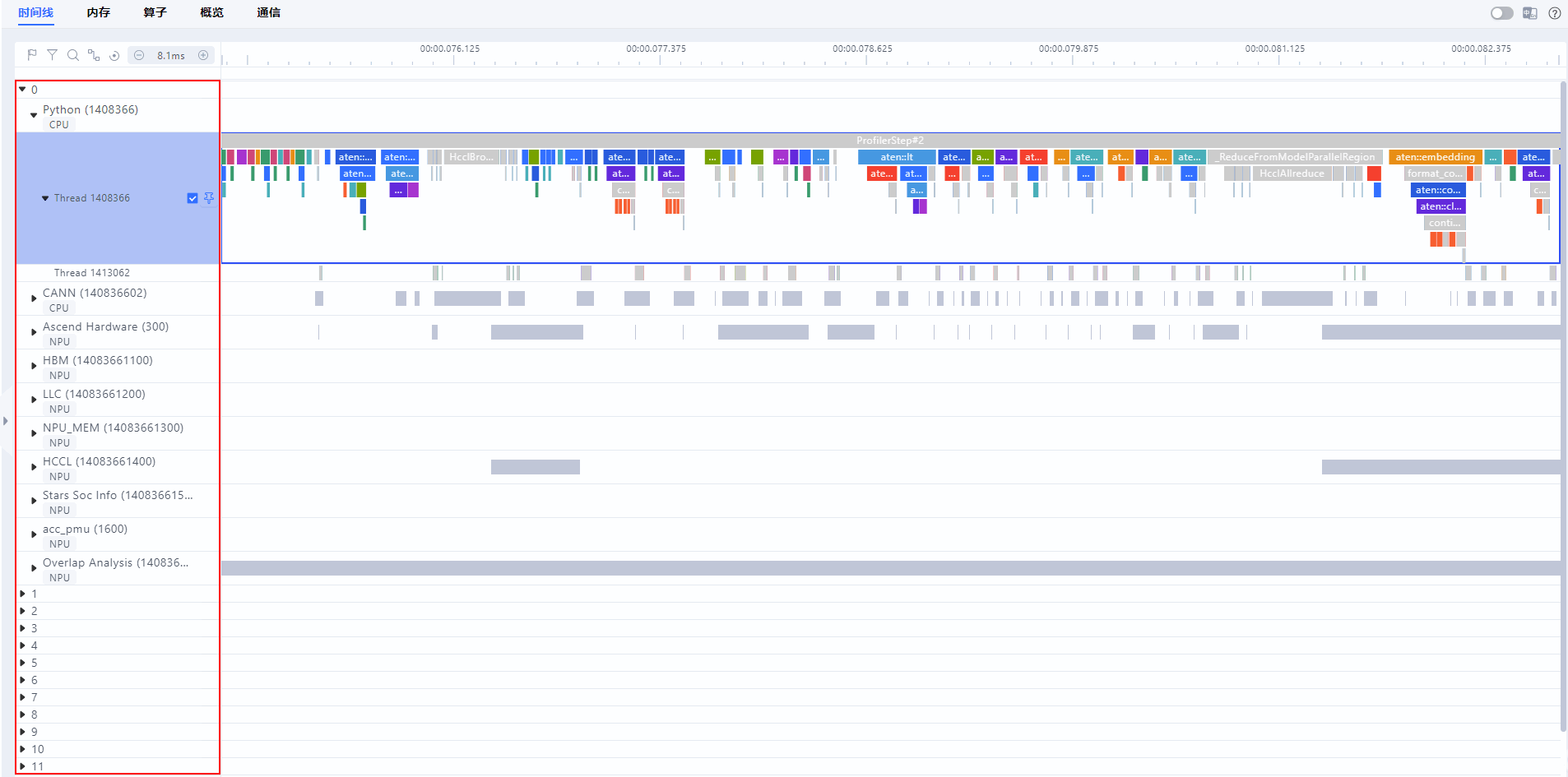
Task: Select the aten::lt slice
Action: click(897, 157)
